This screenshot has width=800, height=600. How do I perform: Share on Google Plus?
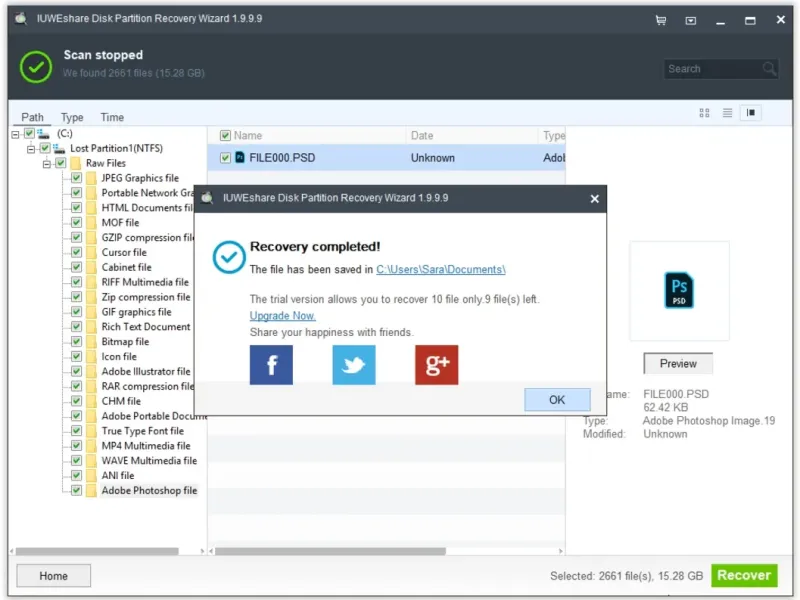[x=436, y=365]
